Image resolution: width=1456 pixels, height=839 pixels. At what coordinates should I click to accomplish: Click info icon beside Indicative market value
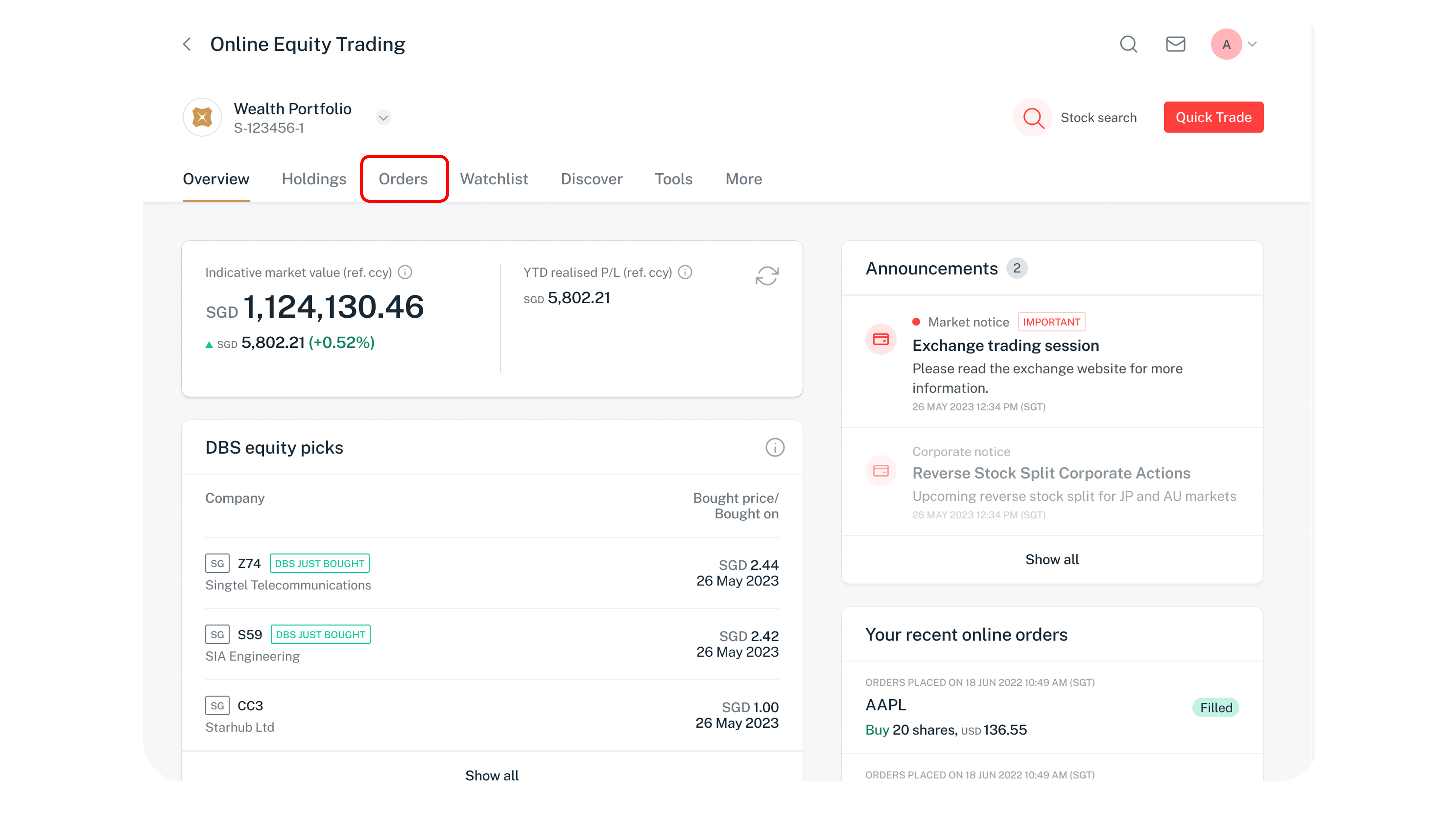pos(405,272)
